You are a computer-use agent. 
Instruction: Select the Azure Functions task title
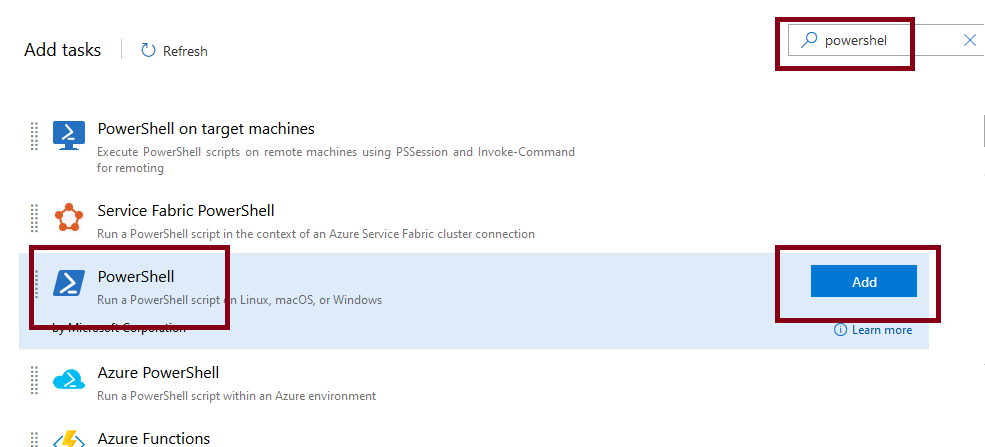click(x=154, y=439)
